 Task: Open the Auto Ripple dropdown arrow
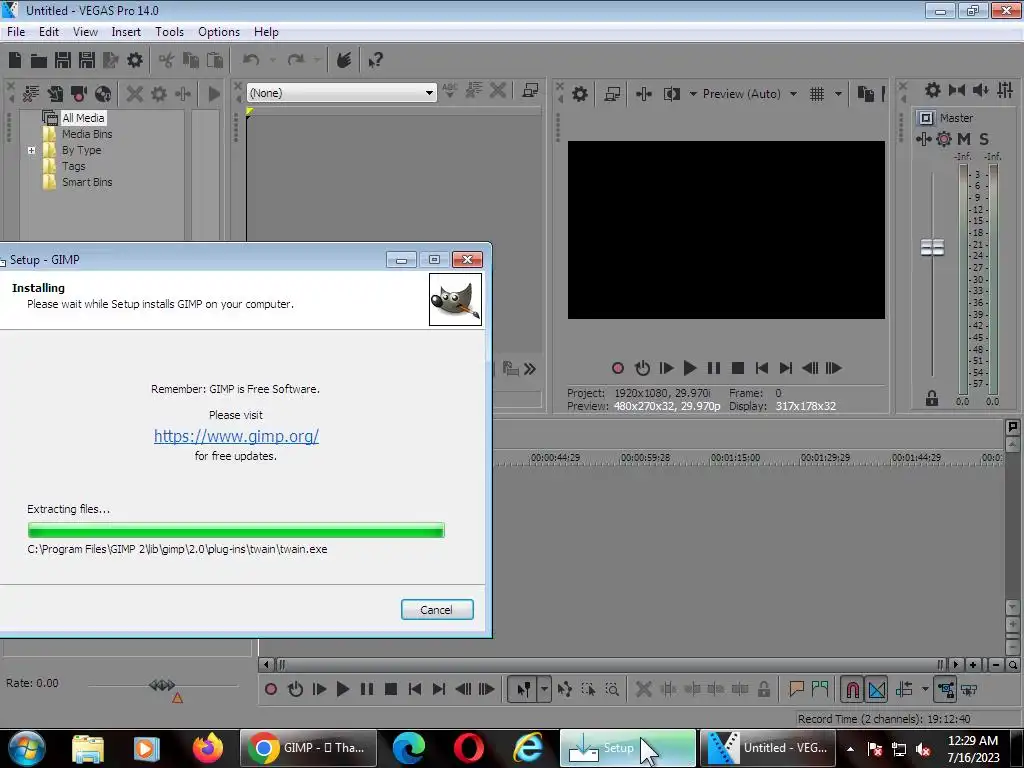click(925, 689)
